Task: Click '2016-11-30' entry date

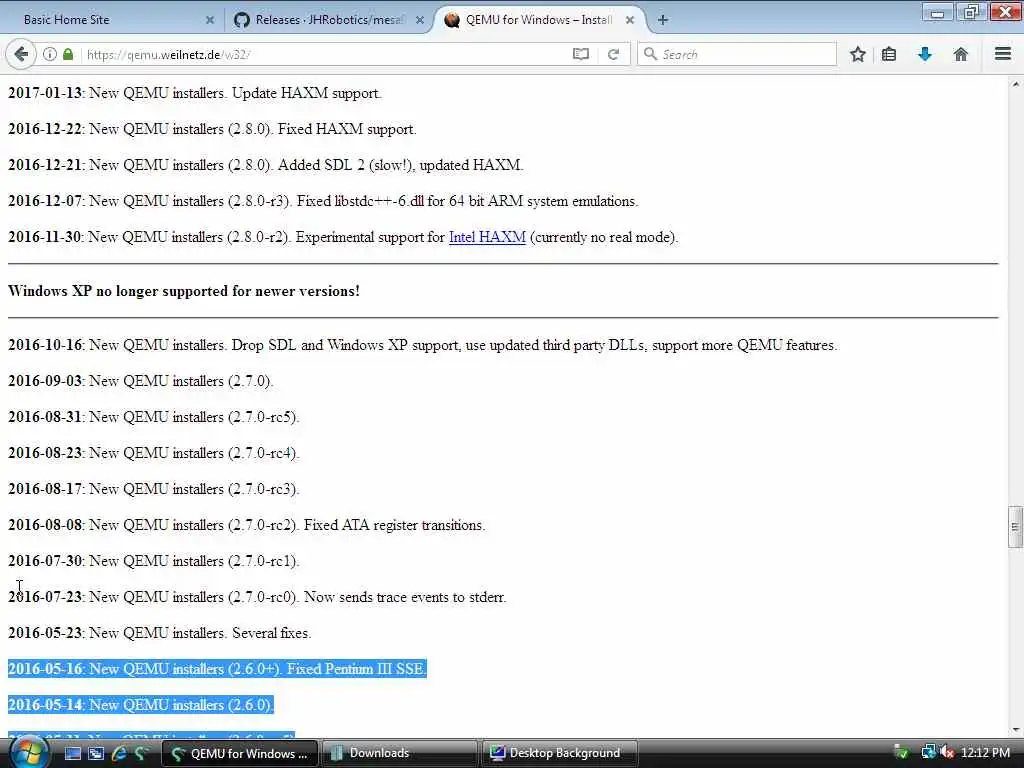Action: click(45, 237)
